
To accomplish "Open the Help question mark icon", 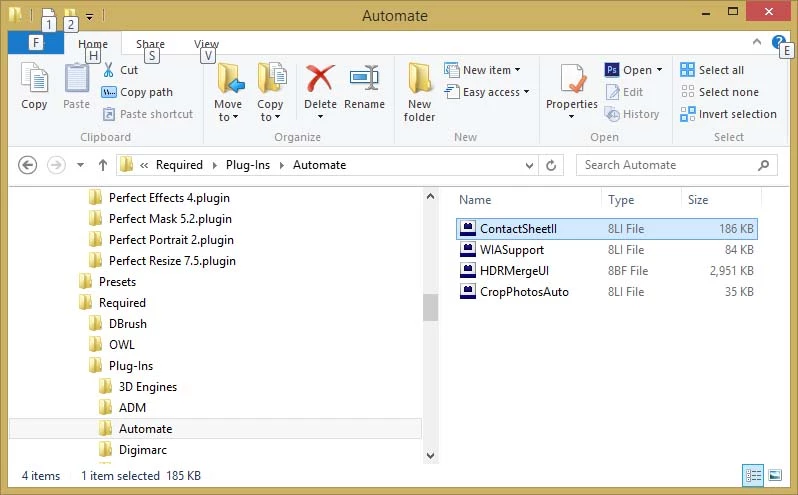I will click(778, 42).
